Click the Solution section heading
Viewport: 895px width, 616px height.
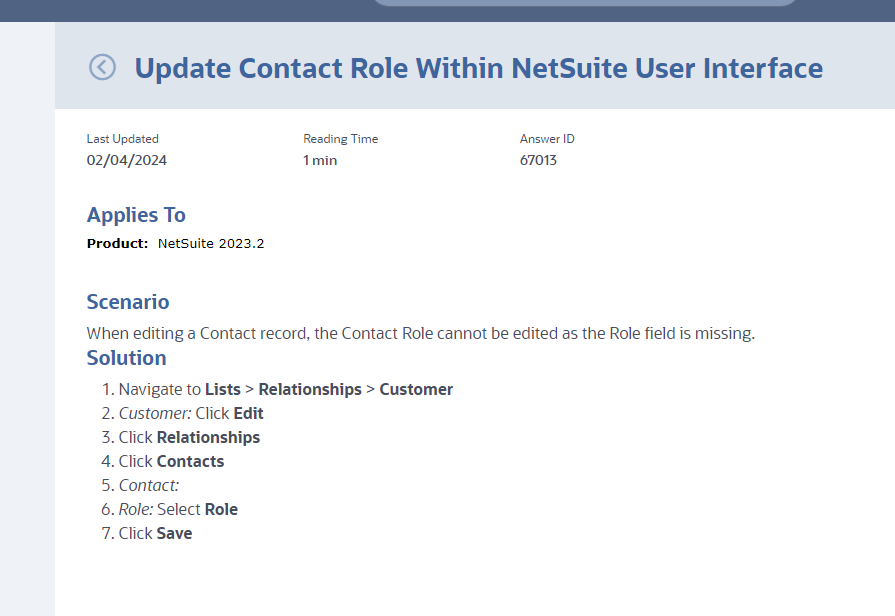point(126,358)
